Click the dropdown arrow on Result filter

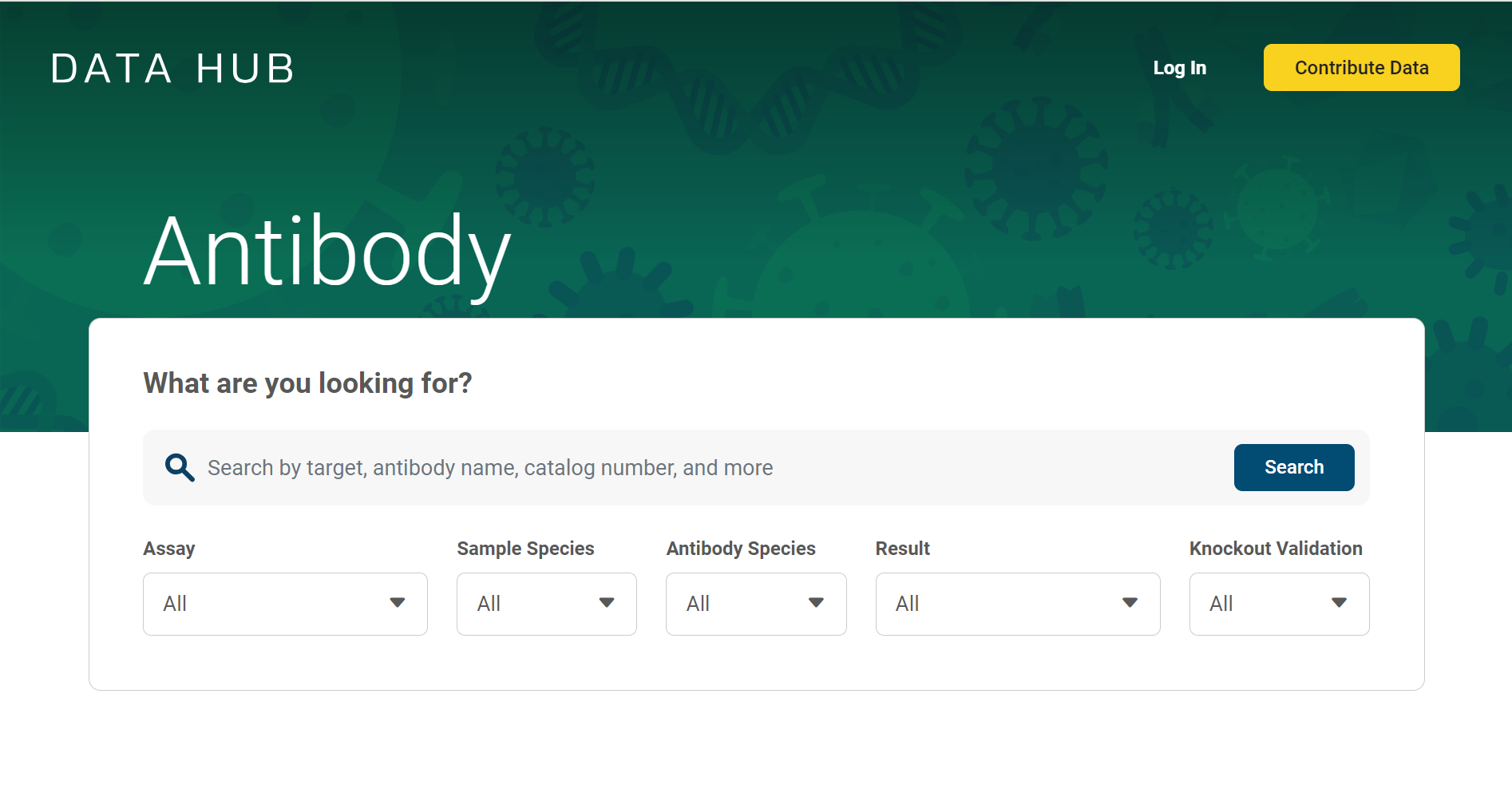pos(1130,604)
